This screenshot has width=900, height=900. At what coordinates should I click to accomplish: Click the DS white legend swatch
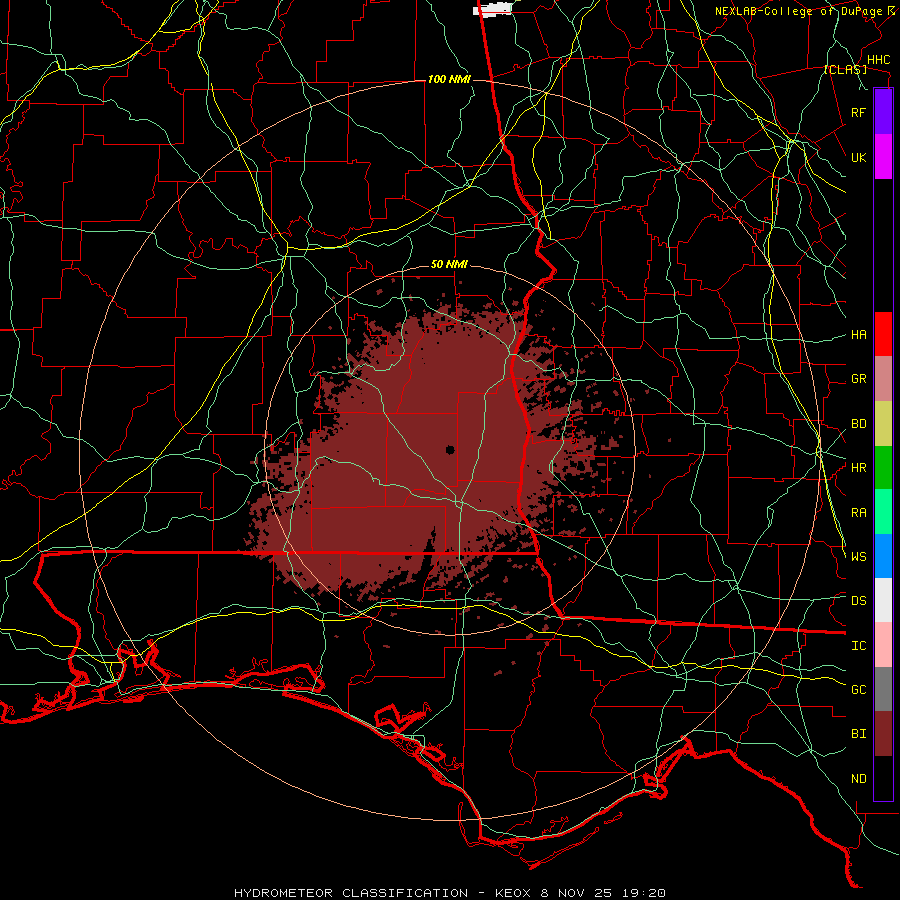(883, 600)
